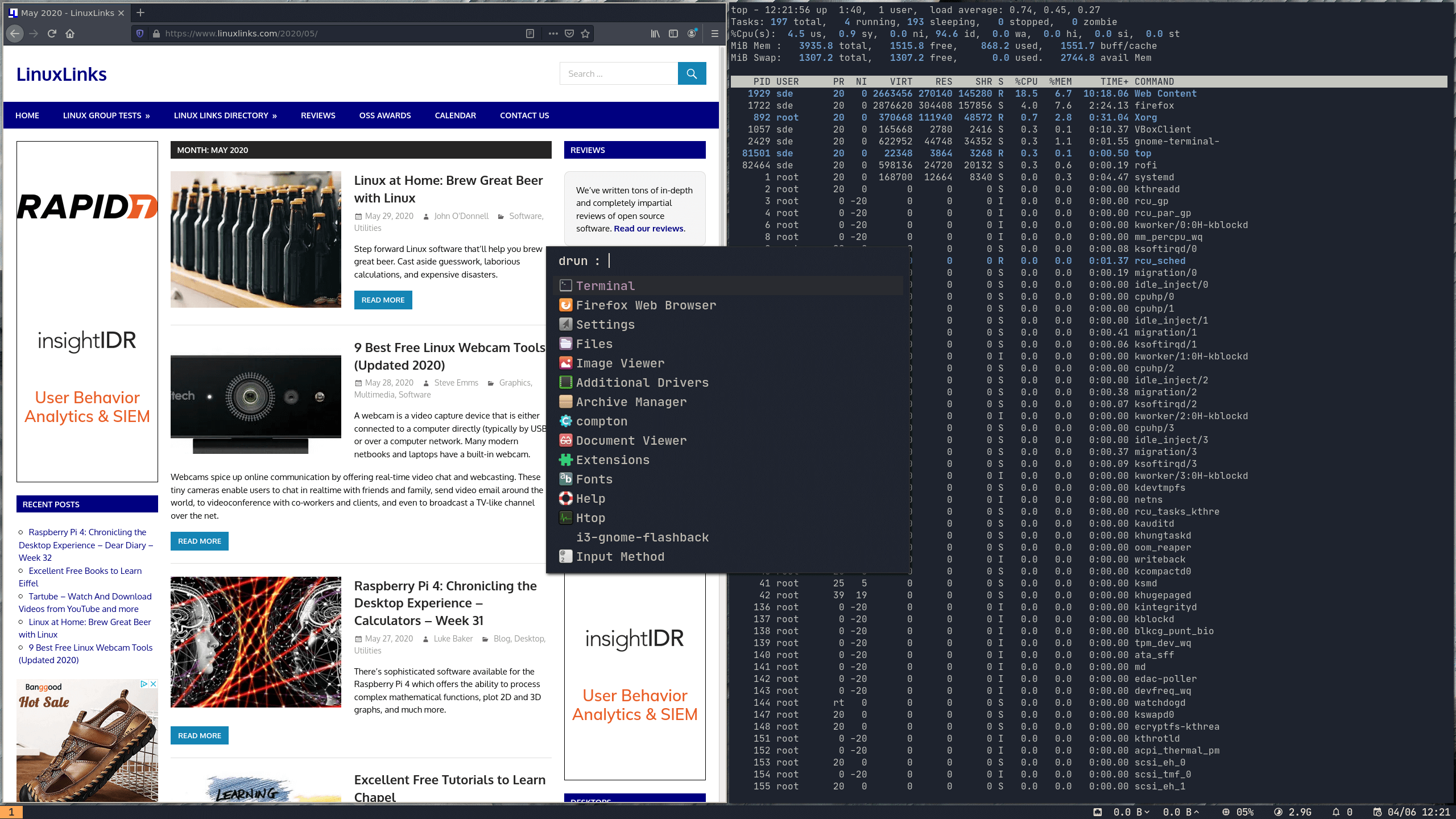Open Excellent Free Books to Learn Eiffel
1456x819 pixels.
[80, 577]
